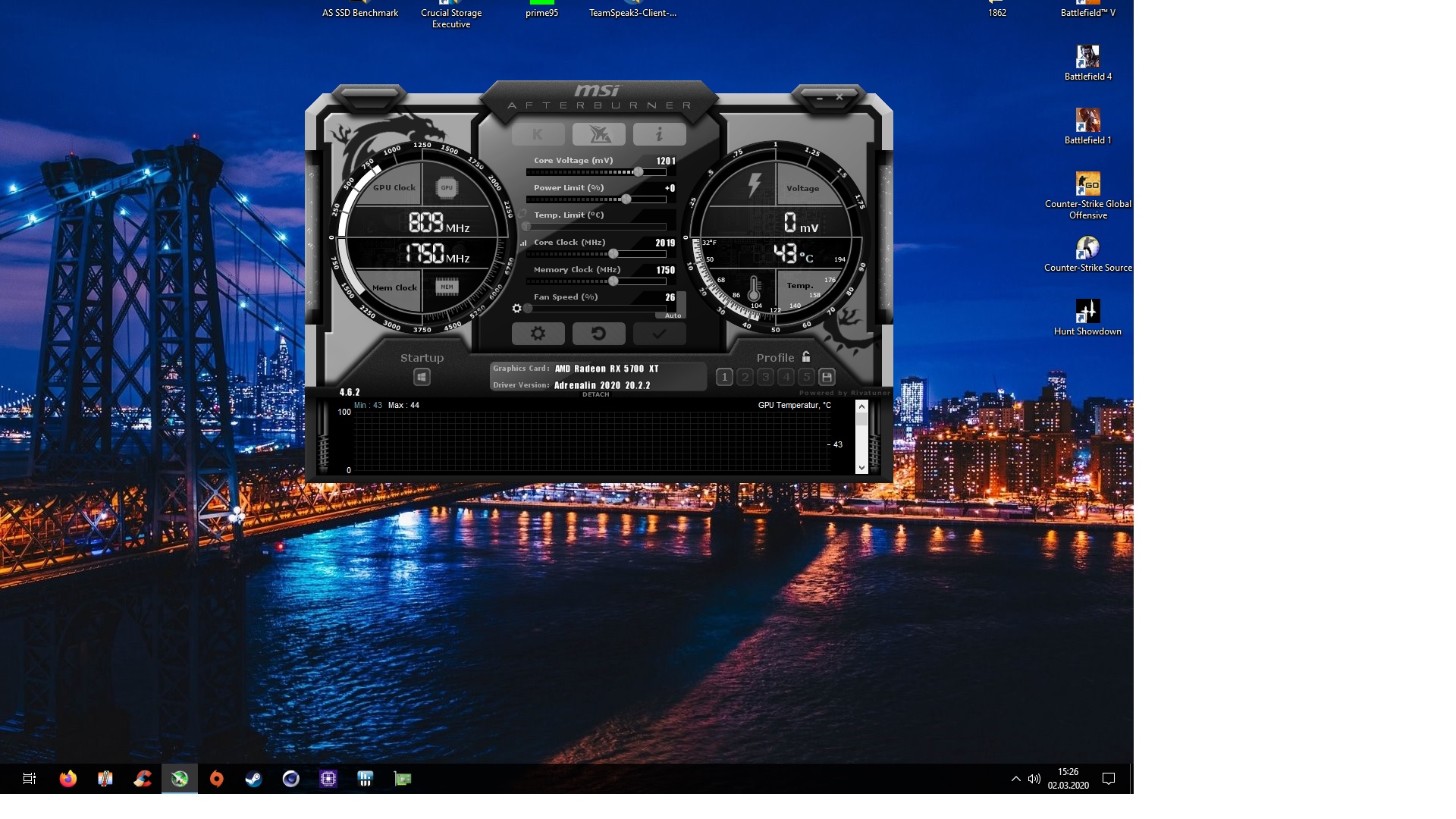Toggle apply overclocking at Windows startup

point(422,377)
